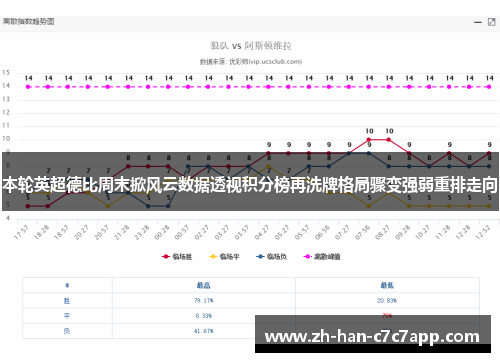Click the 17:57 x-axis time label
500x362 pixels.
point(21,232)
